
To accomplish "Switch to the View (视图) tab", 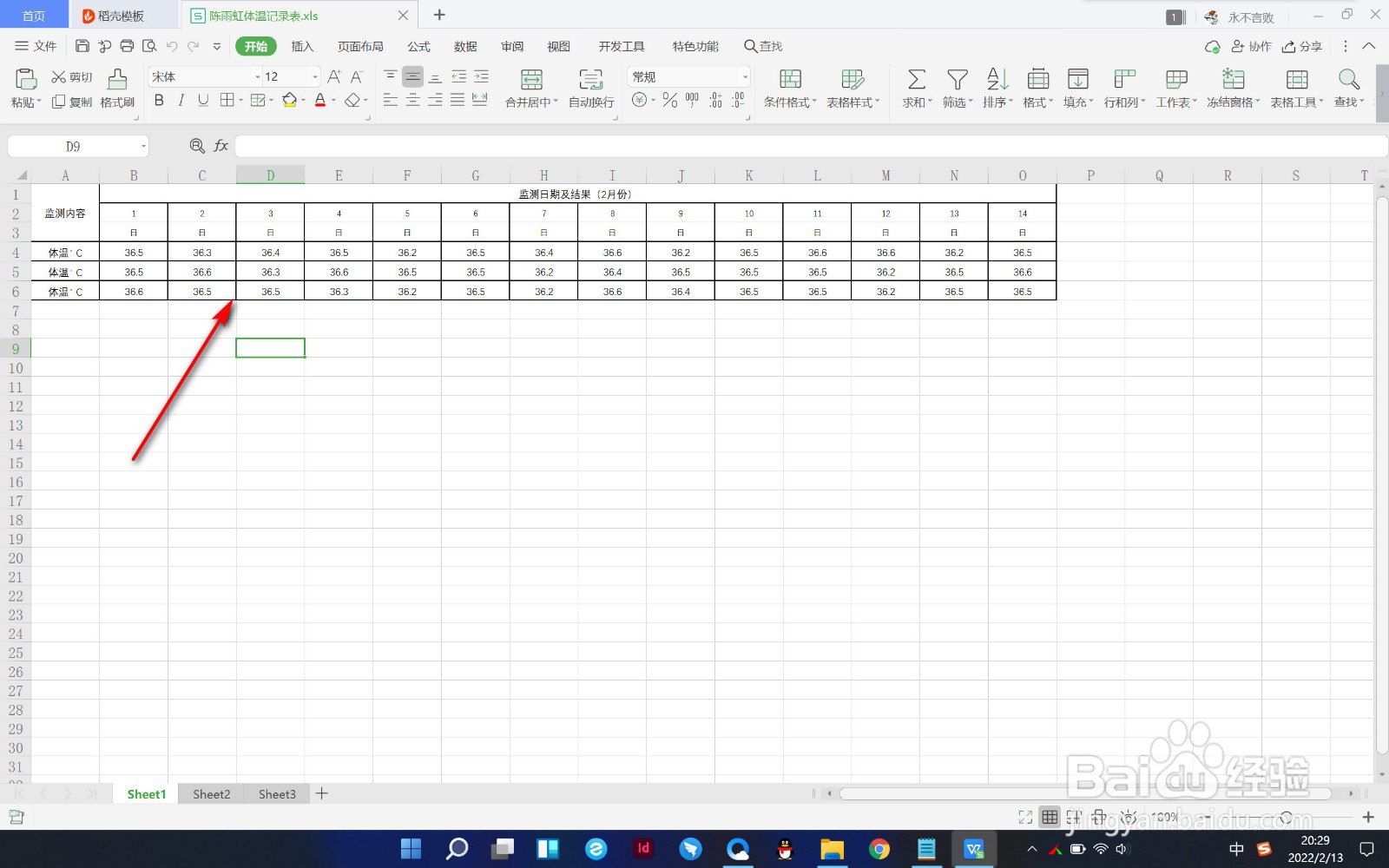I will [x=558, y=46].
